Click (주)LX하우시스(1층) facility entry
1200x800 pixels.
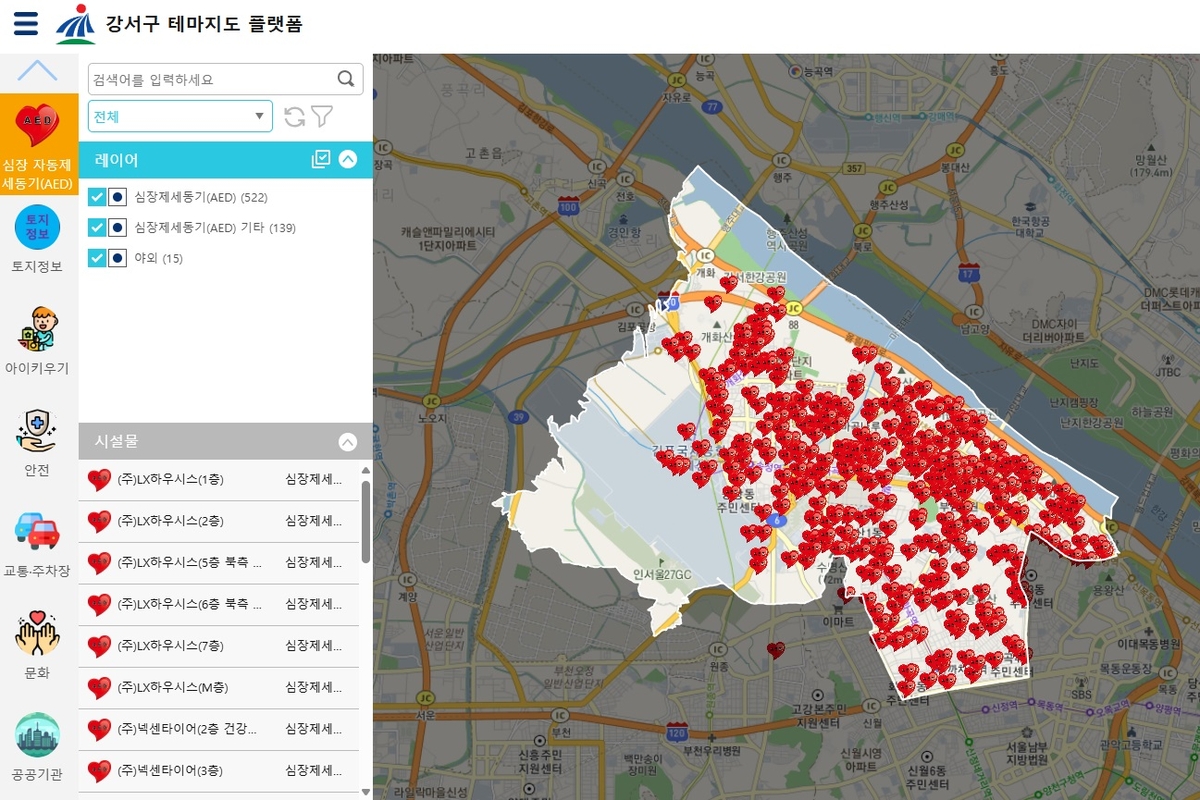pos(170,480)
